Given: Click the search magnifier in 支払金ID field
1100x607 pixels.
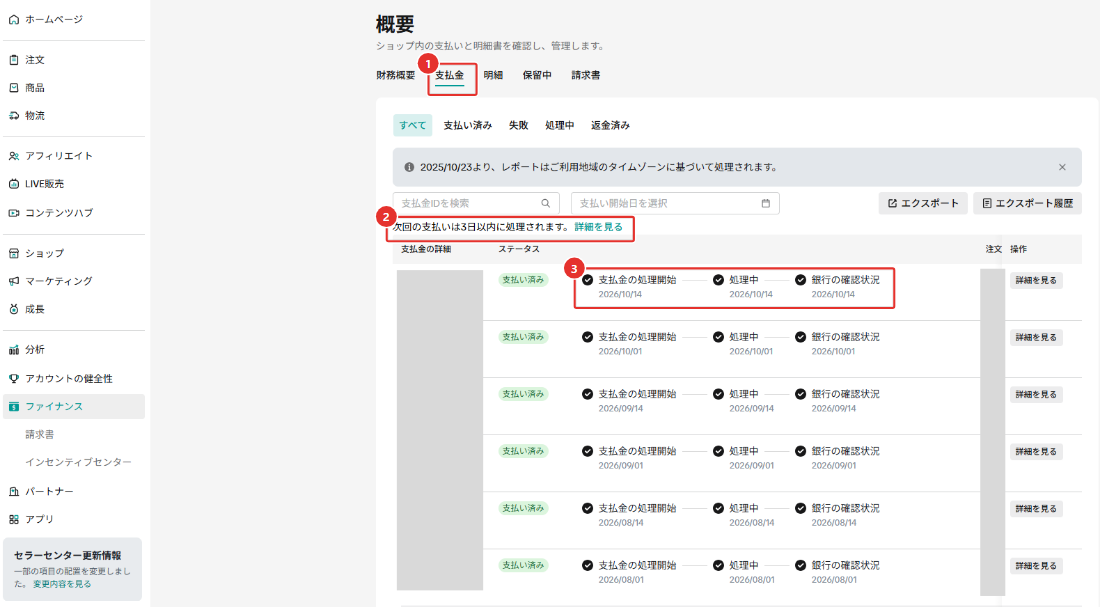Looking at the screenshot, I should click(x=546, y=204).
